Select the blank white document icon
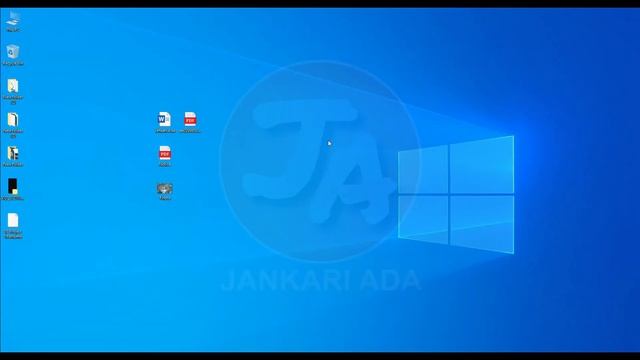 pos(13,220)
